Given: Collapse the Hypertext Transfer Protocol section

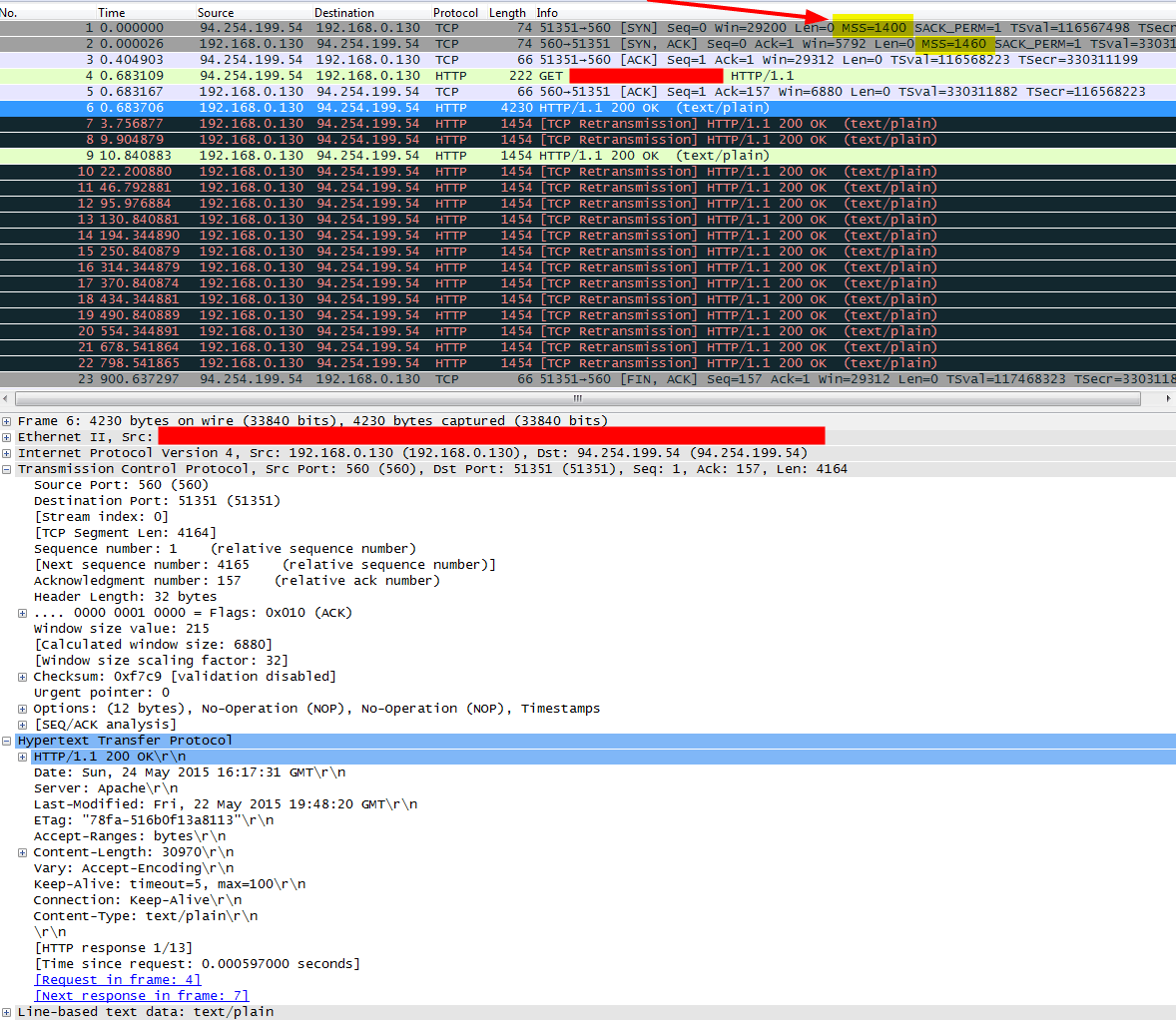Looking at the screenshot, I should click(7, 741).
